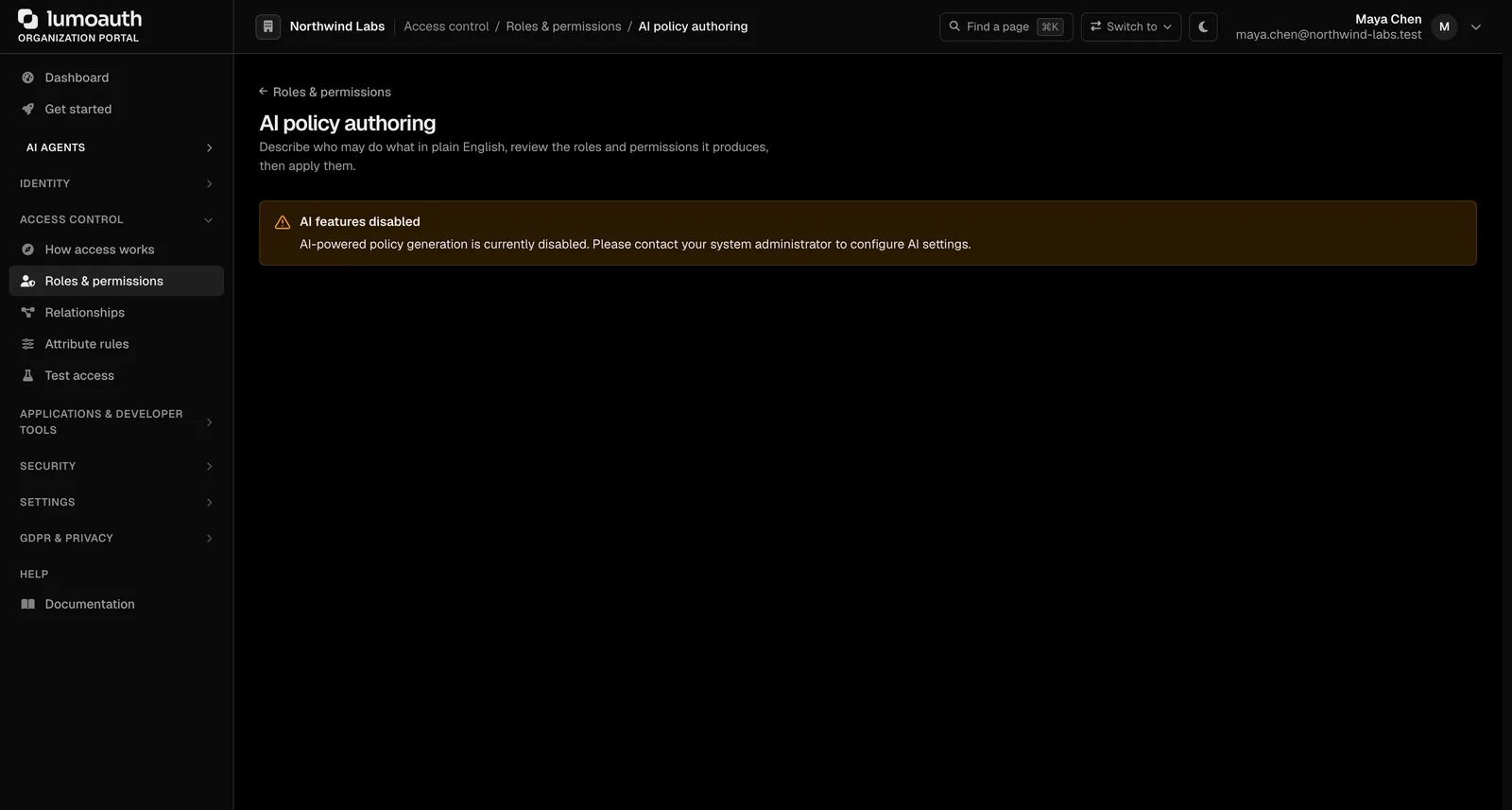Screen dimensions: 1512x810
Task: Expand the GDPR & Privacy section
Action: pos(116,538)
